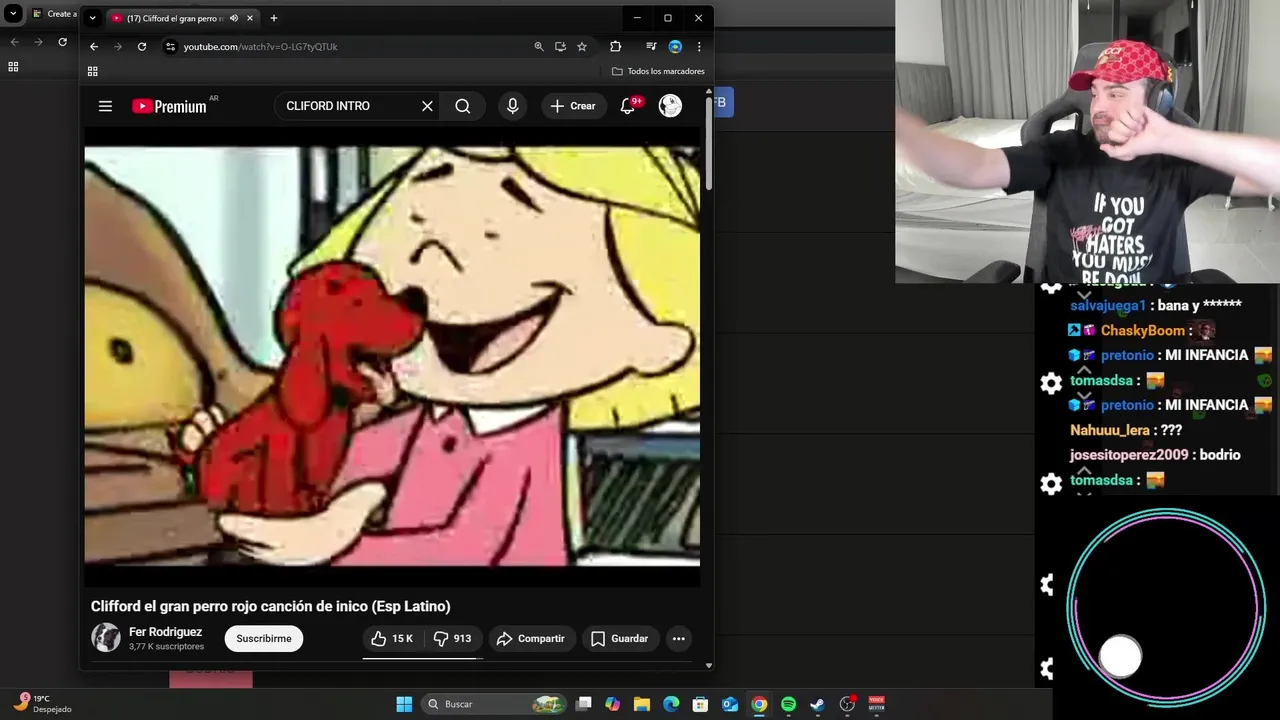
Task: Open the Chrome media controls icon
Action: (x=651, y=46)
